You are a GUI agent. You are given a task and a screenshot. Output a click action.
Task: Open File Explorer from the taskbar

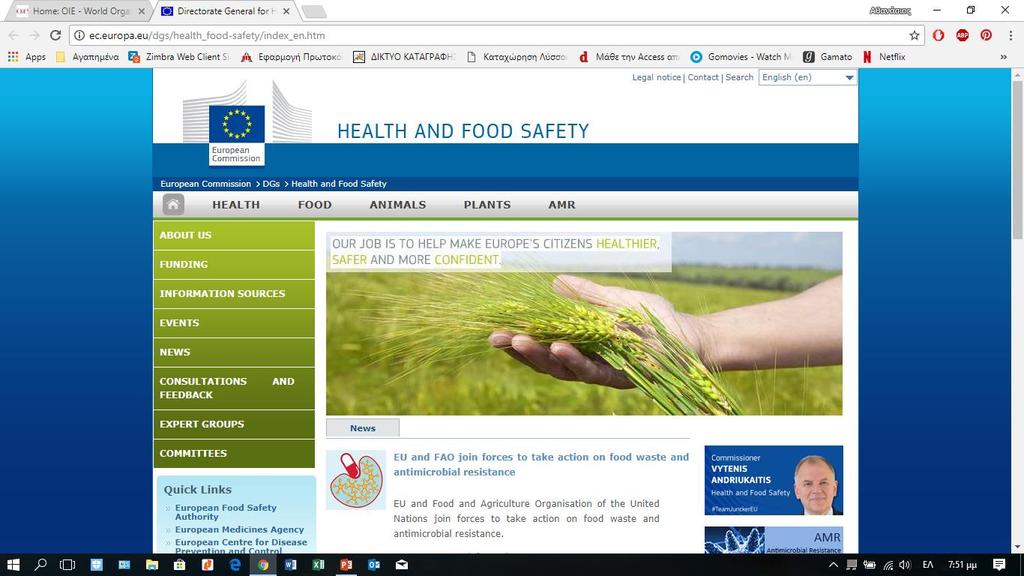pos(152,564)
